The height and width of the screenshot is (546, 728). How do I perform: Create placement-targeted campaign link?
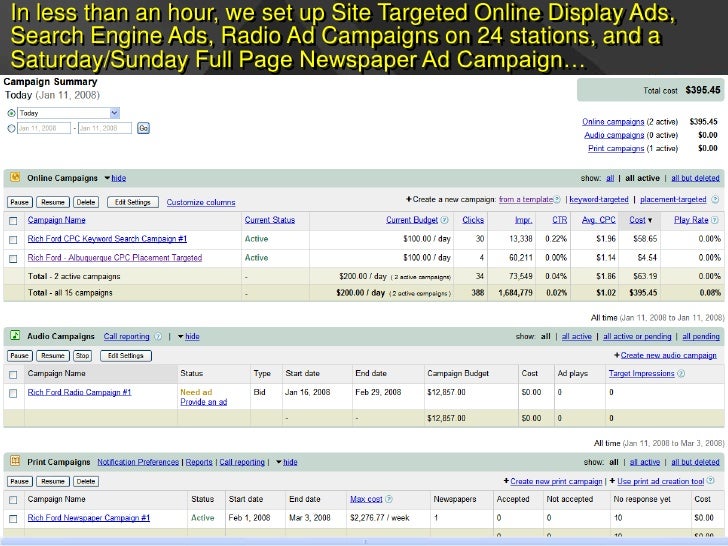click(673, 199)
